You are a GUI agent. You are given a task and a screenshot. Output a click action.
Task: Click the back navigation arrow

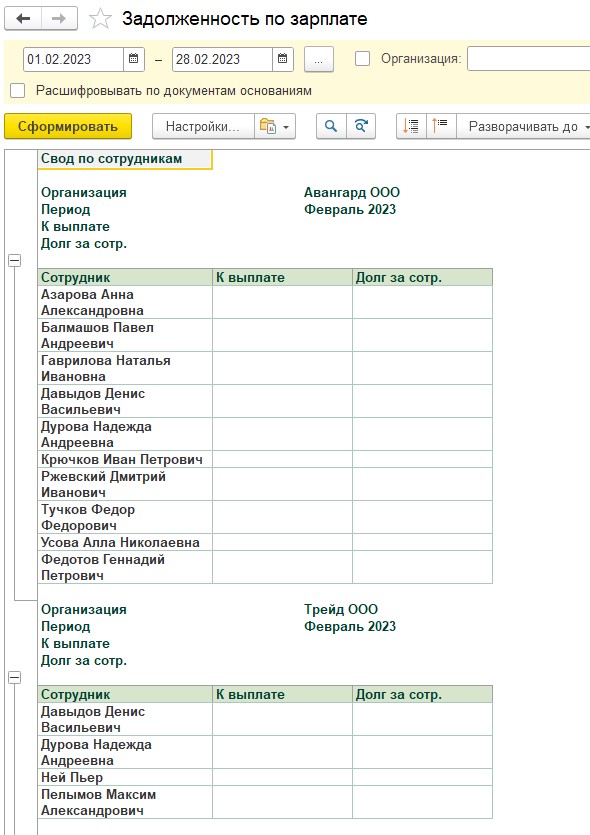click(x=23, y=19)
